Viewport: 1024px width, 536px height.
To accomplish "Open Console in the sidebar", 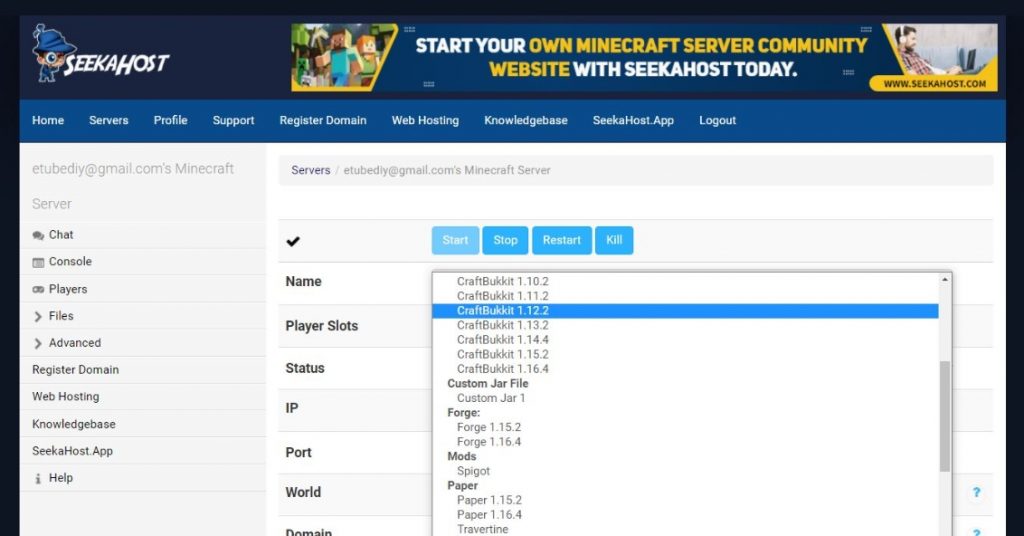I will 70,262.
